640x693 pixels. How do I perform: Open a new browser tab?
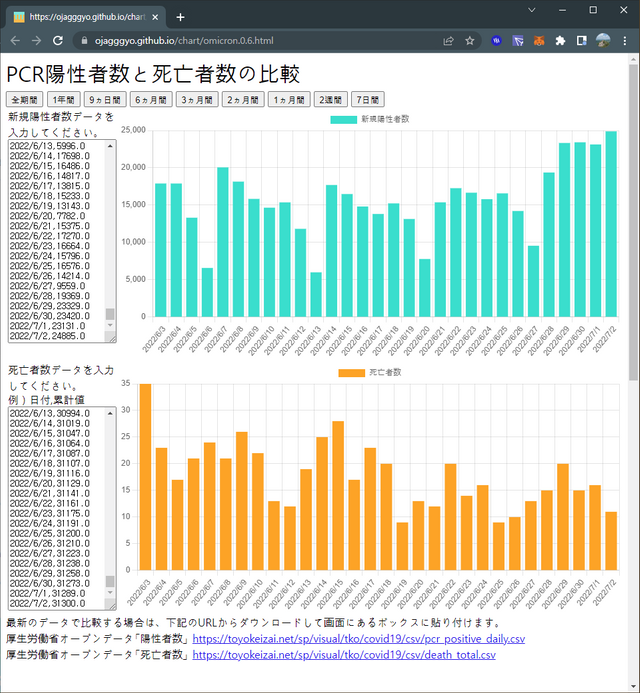180,17
